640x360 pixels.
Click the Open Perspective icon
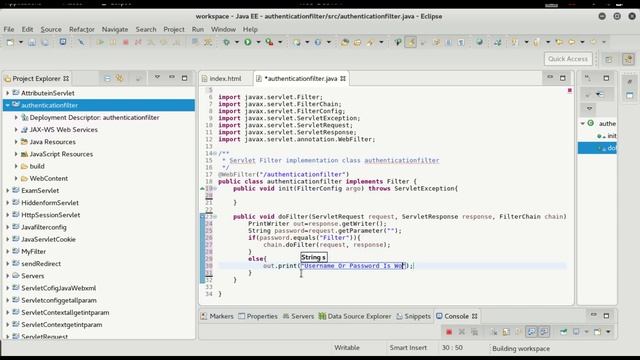pyautogui.click(x=609, y=59)
